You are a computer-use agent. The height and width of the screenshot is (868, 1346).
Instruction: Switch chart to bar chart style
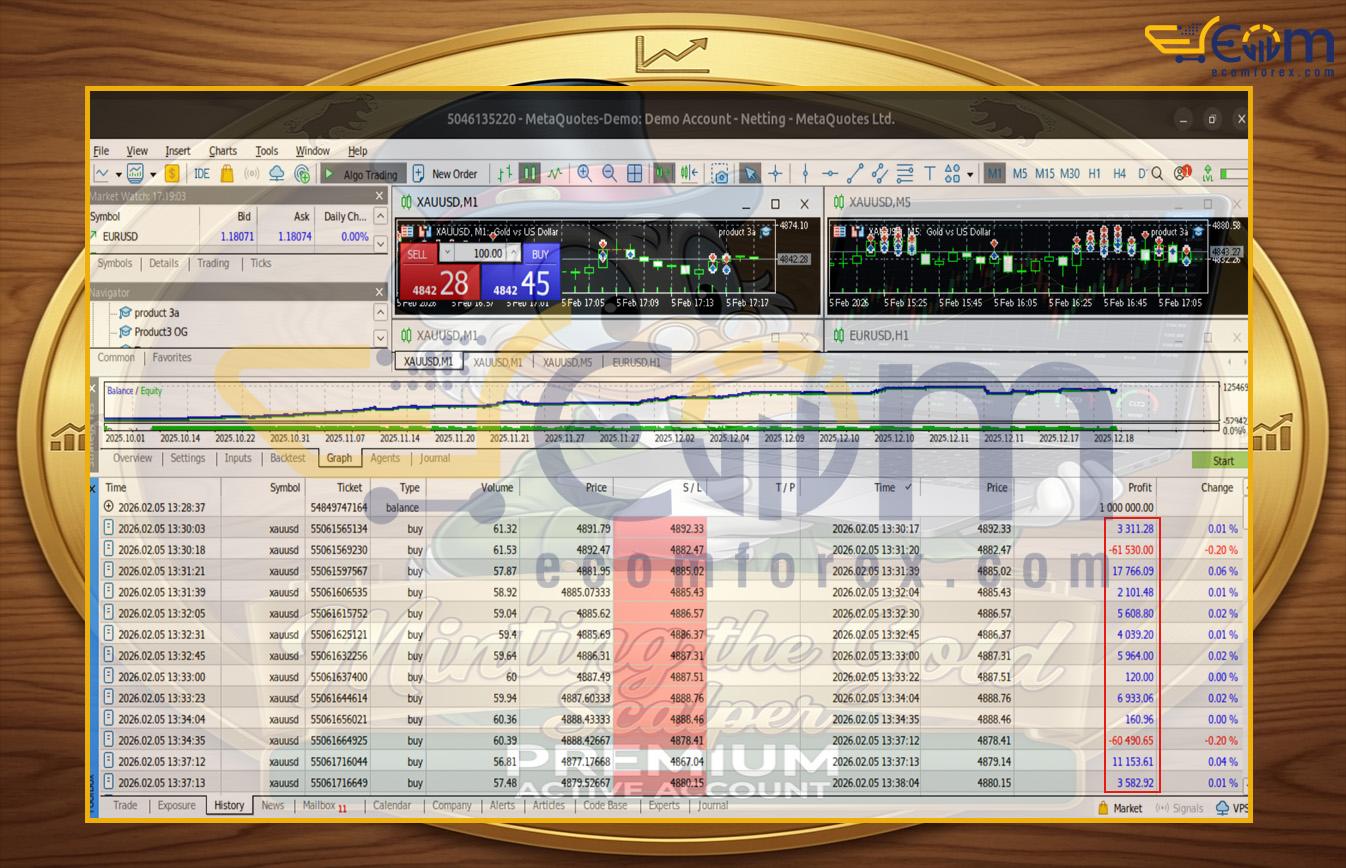(x=505, y=173)
